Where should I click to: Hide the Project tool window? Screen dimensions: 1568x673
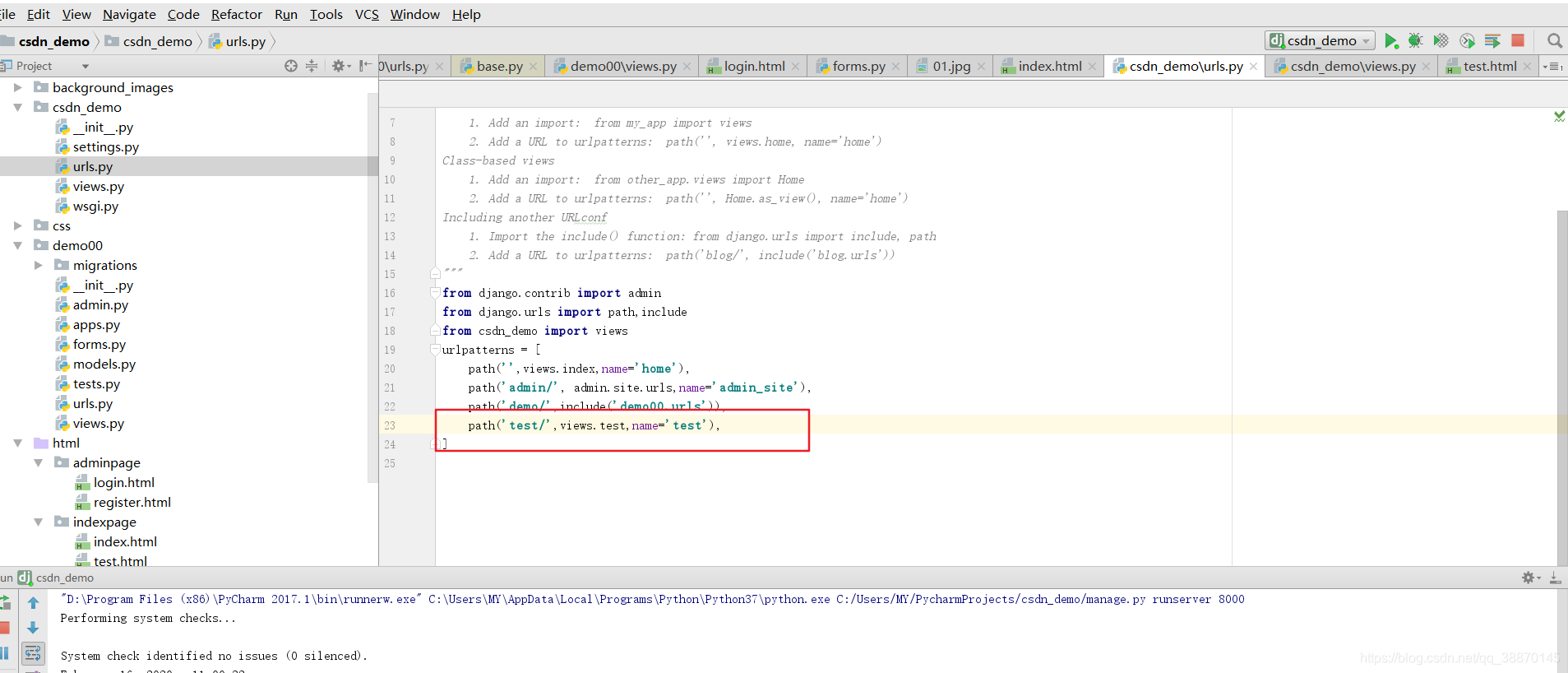tap(365, 66)
